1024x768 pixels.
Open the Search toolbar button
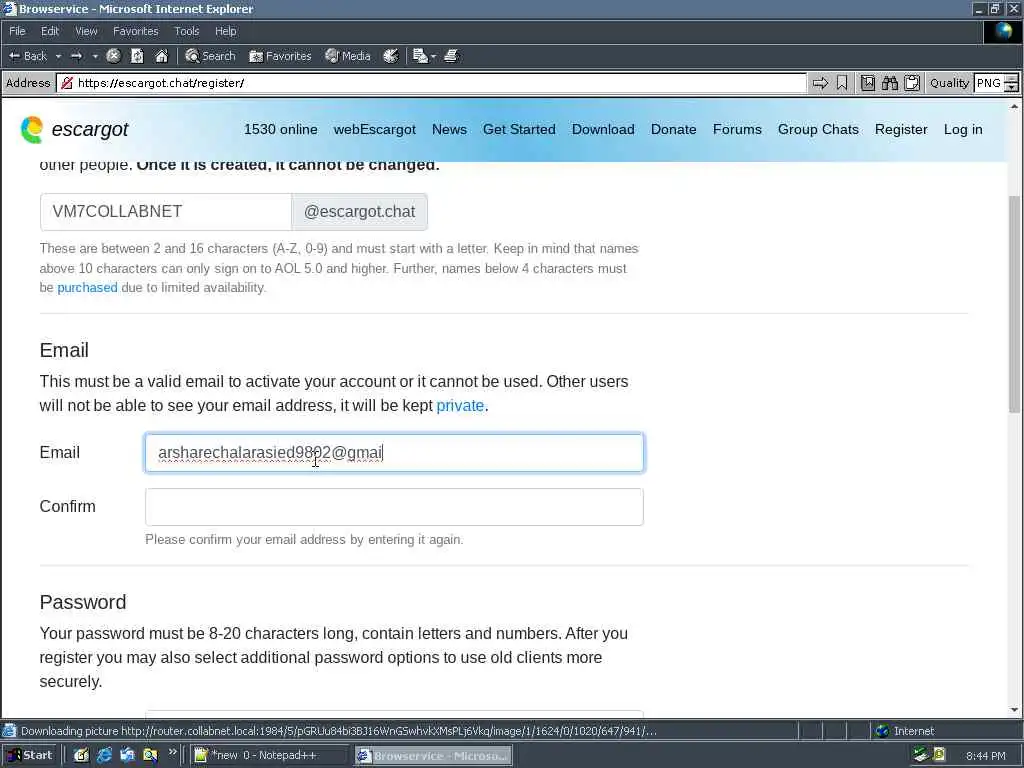(210, 56)
